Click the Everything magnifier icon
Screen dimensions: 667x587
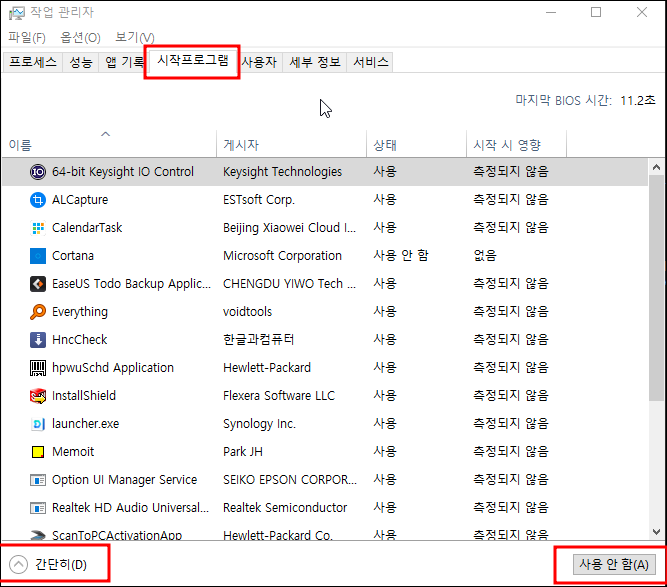38,312
